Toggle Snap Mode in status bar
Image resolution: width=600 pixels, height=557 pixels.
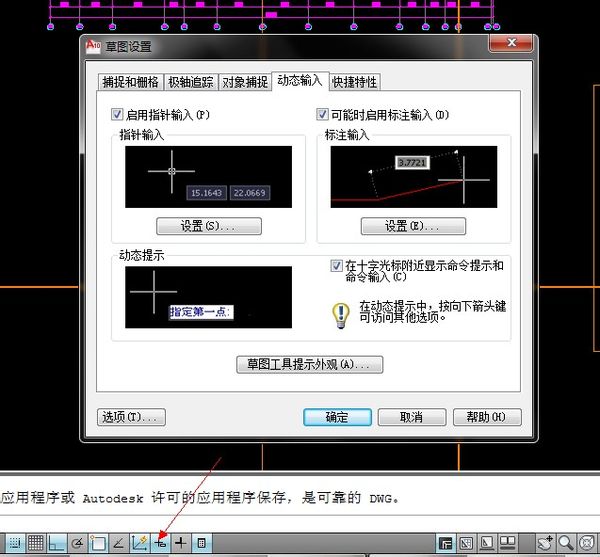click(x=15, y=542)
